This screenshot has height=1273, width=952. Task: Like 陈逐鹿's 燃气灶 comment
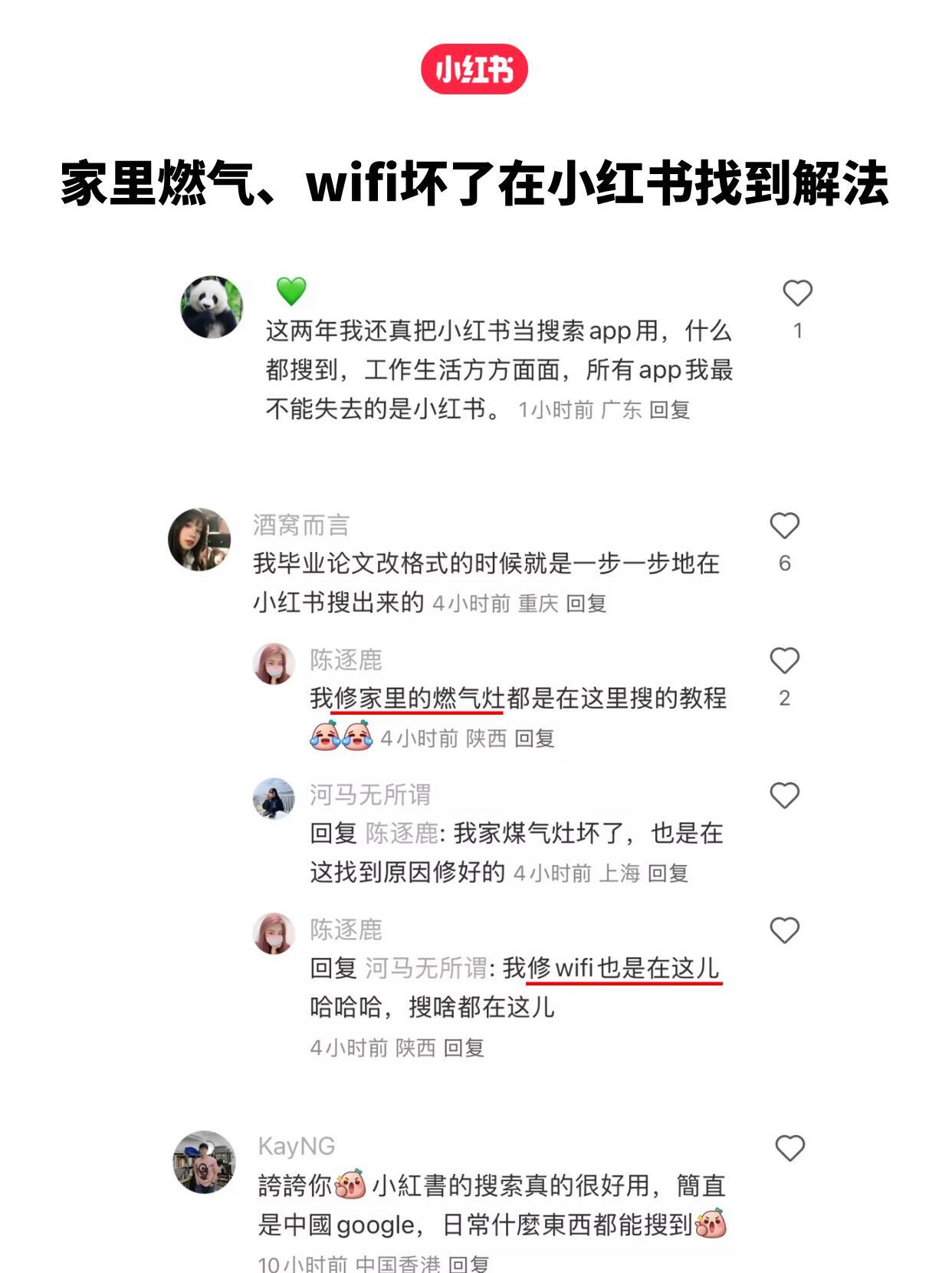click(784, 660)
